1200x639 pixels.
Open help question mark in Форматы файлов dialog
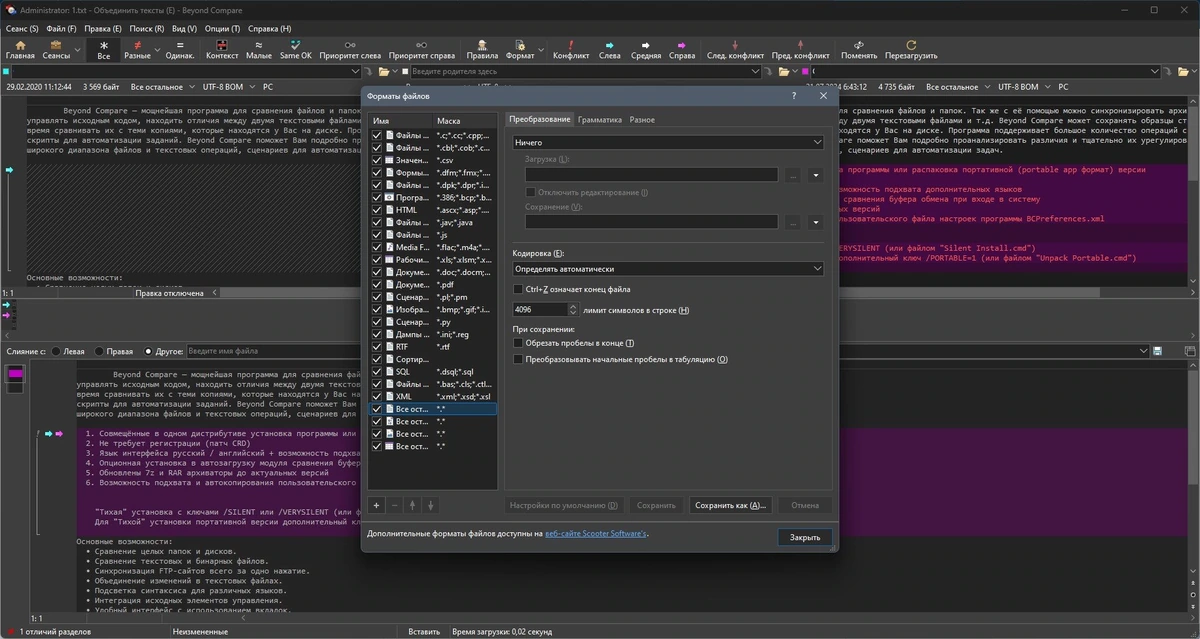[794, 95]
